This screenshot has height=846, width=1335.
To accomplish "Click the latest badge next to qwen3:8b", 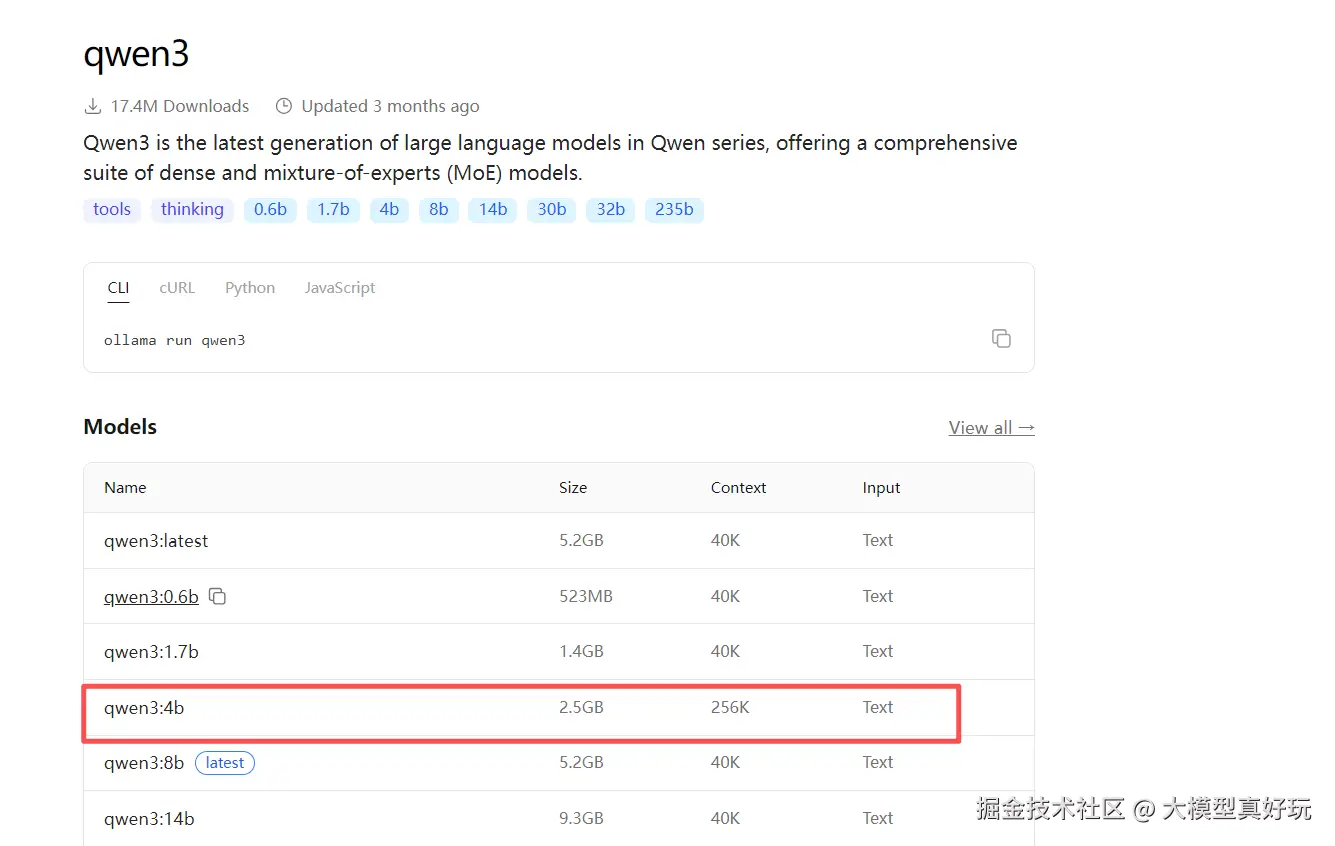I will pos(225,763).
